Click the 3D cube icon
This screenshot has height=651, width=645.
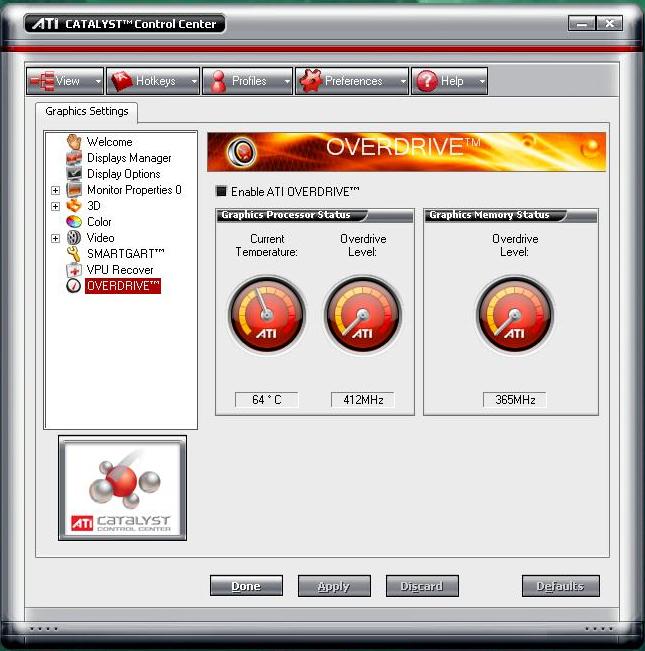tap(74, 206)
